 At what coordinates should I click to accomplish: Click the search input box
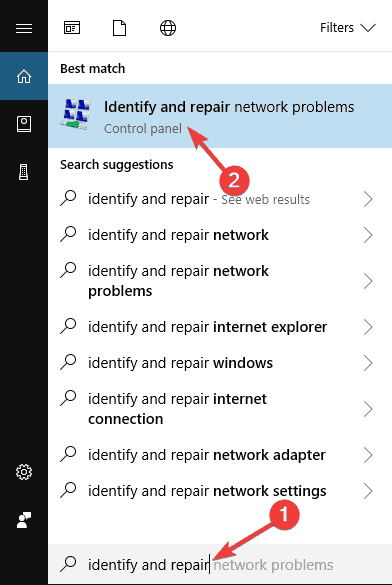click(x=220, y=564)
